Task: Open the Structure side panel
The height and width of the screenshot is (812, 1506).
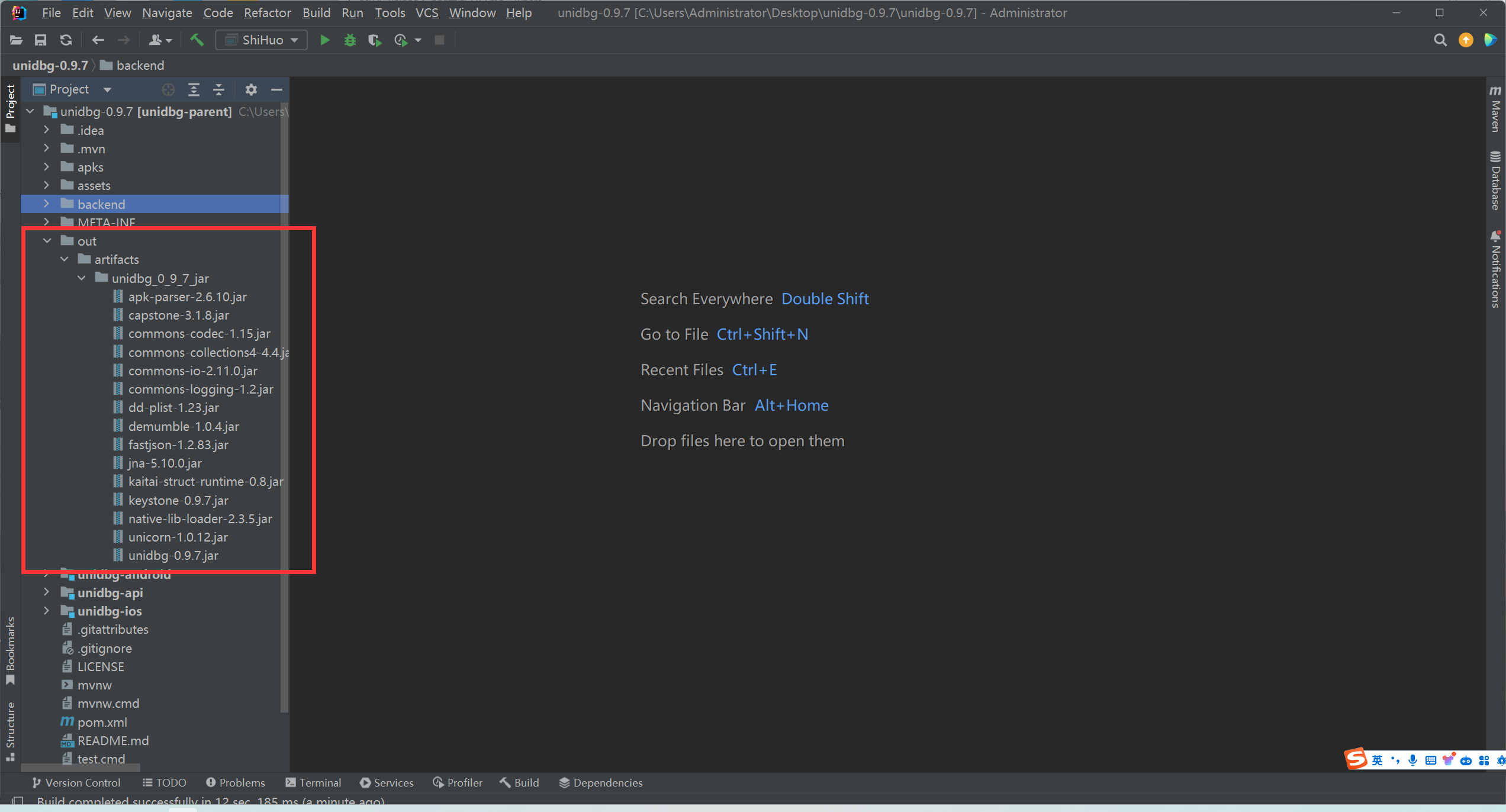Action: tap(10, 732)
